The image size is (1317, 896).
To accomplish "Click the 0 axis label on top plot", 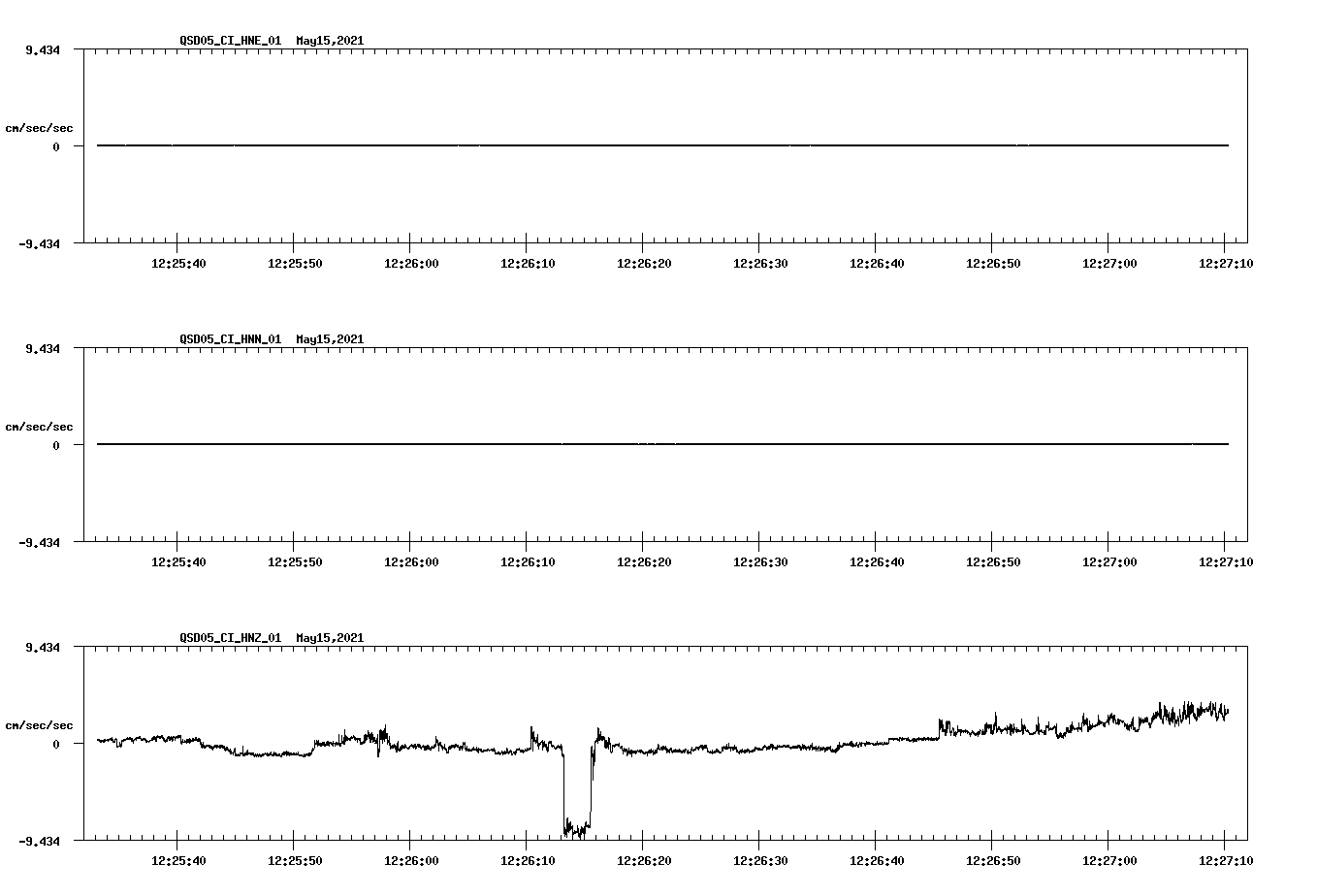I will coord(56,145).
